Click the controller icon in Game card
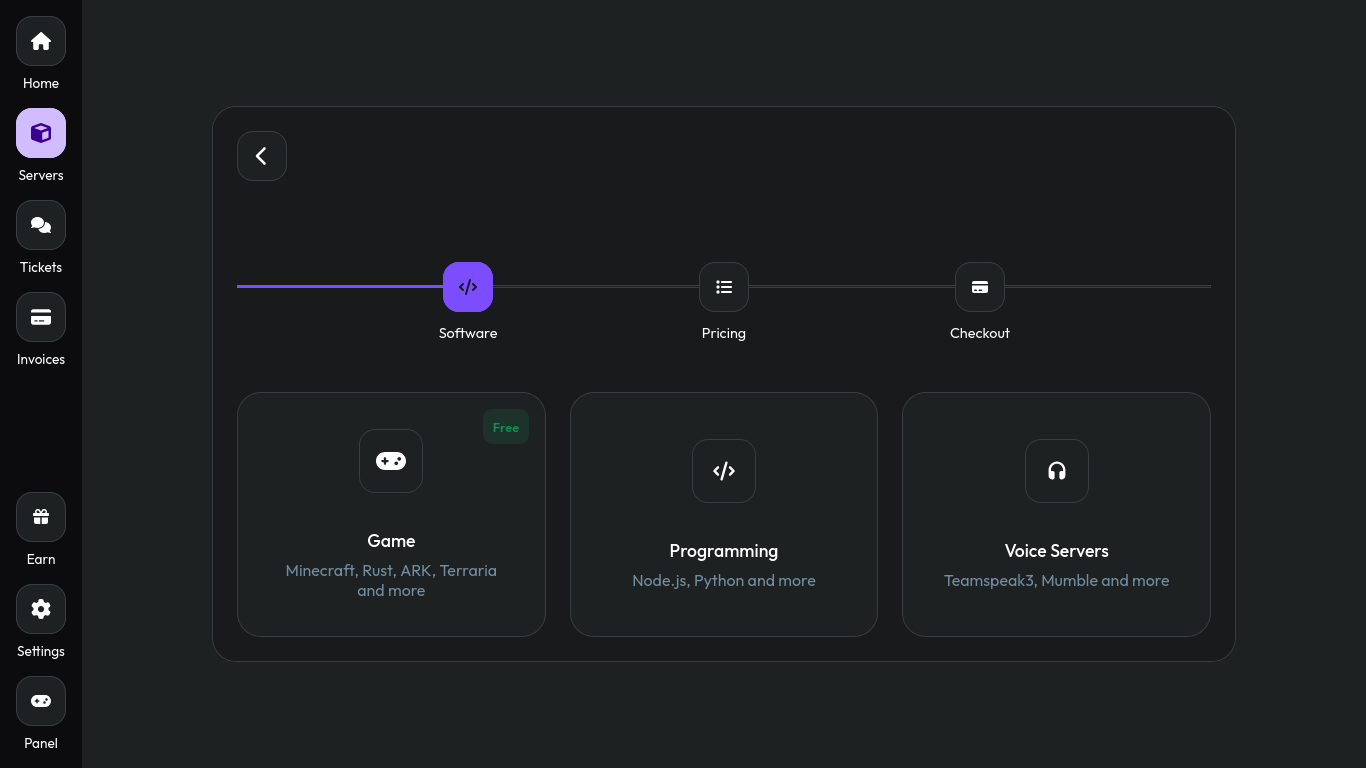Screen dimensions: 1366x768 (391, 461)
